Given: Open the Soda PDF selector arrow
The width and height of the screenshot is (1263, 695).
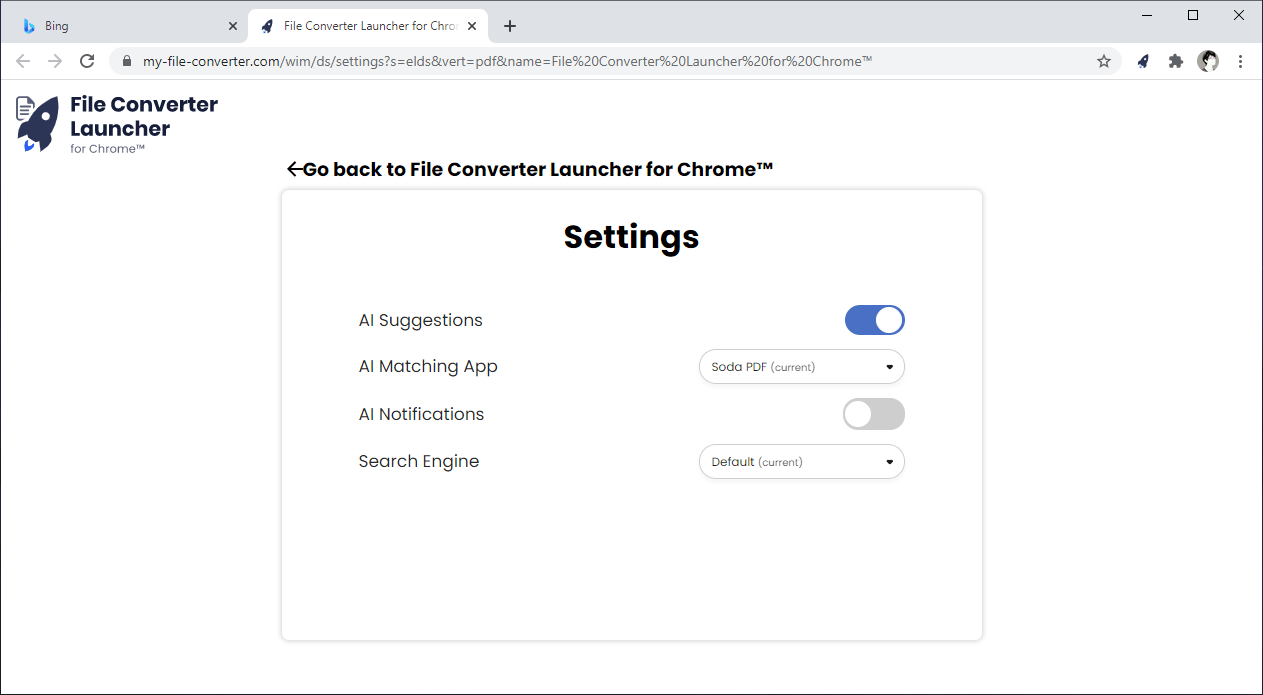Looking at the screenshot, I should [x=888, y=367].
